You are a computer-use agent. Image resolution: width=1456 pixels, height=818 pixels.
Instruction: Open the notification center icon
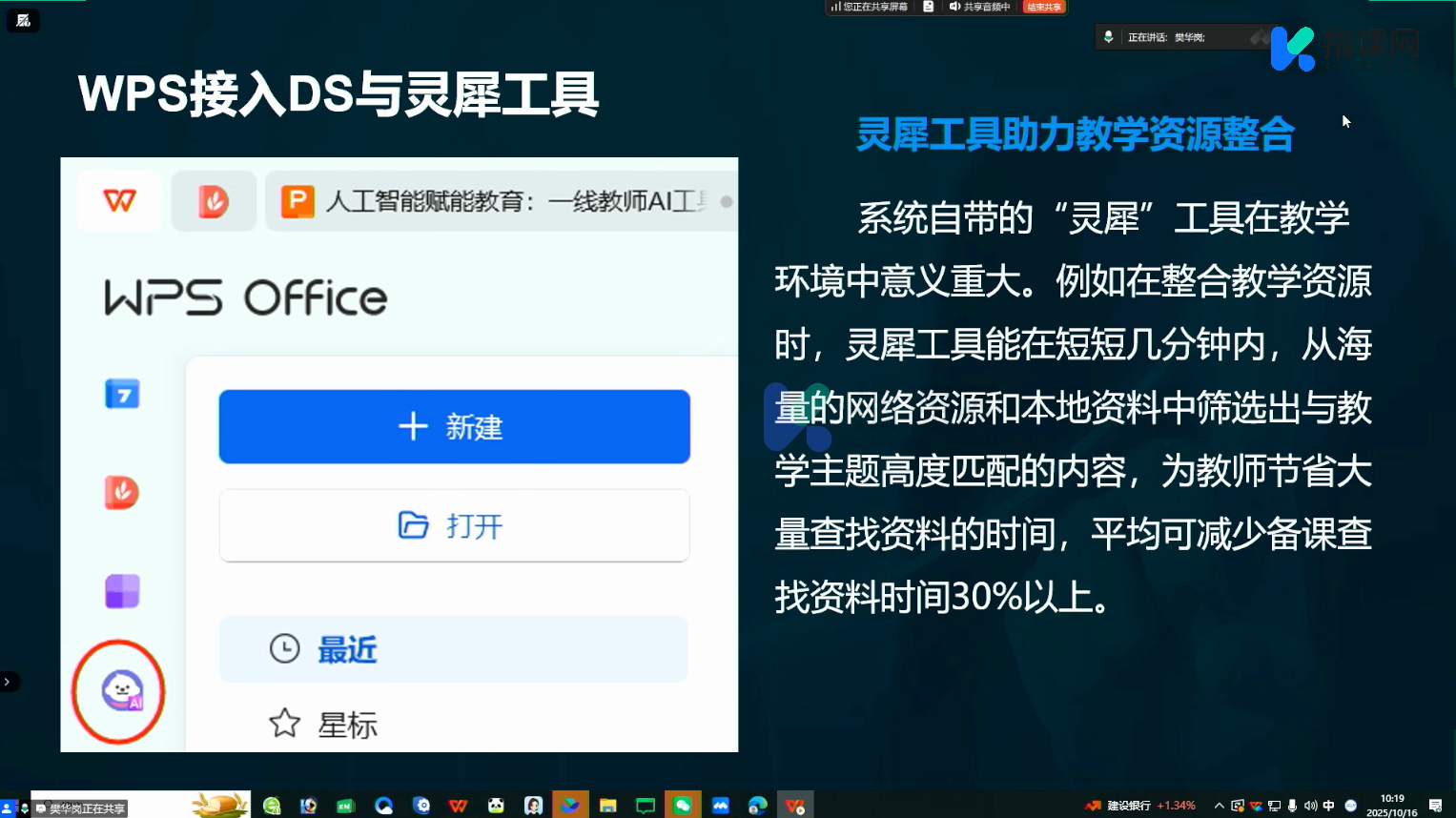click(x=1436, y=806)
